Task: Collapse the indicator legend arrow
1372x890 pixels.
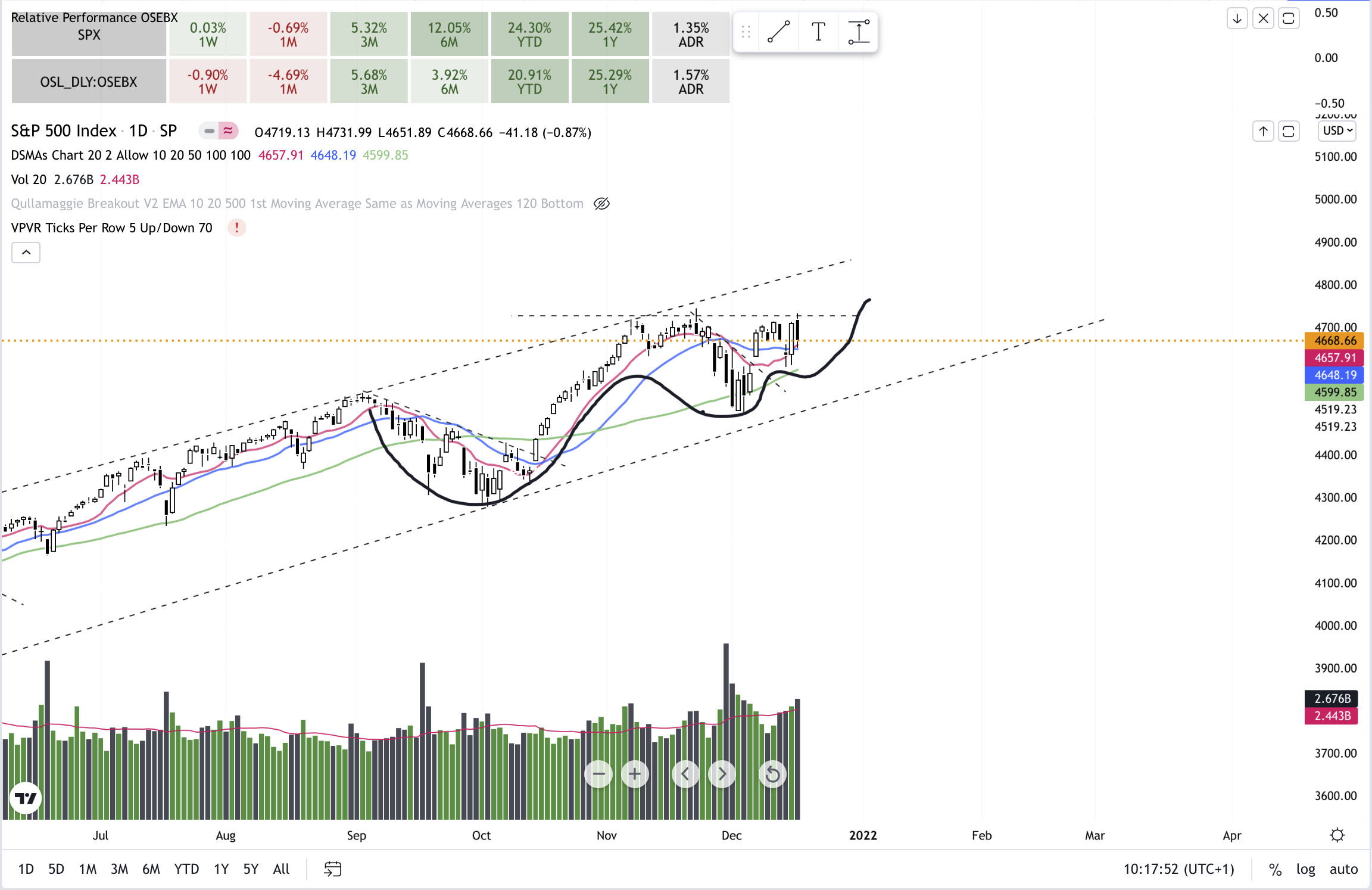Action: [x=26, y=253]
